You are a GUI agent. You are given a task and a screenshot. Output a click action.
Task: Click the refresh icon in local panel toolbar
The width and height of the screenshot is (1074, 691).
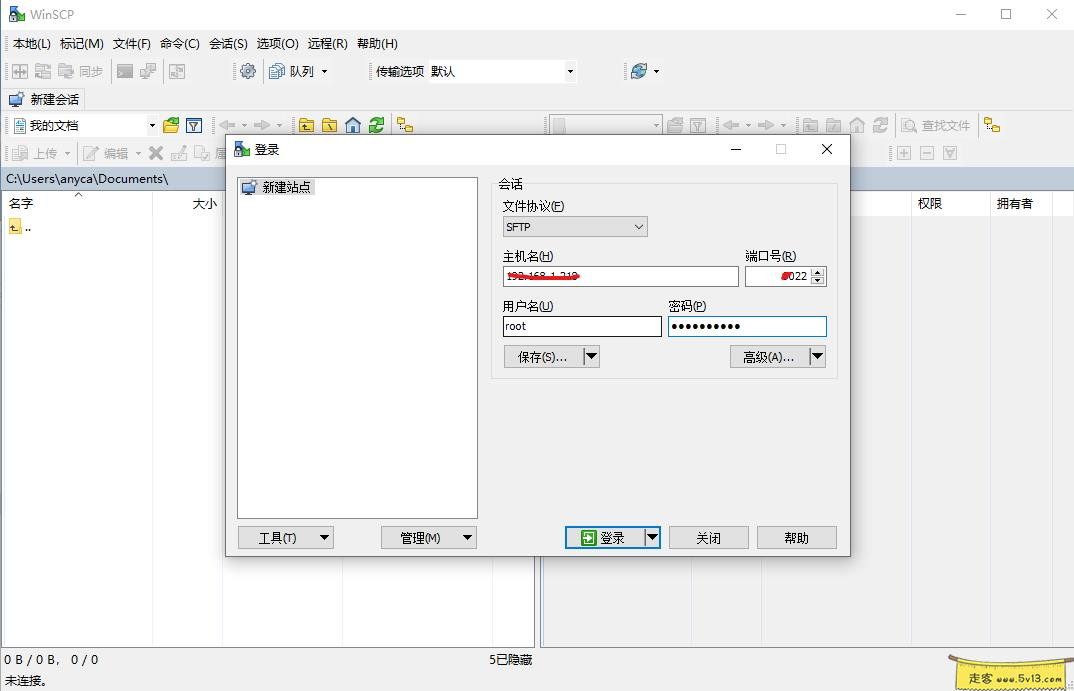(x=377, y=124)
